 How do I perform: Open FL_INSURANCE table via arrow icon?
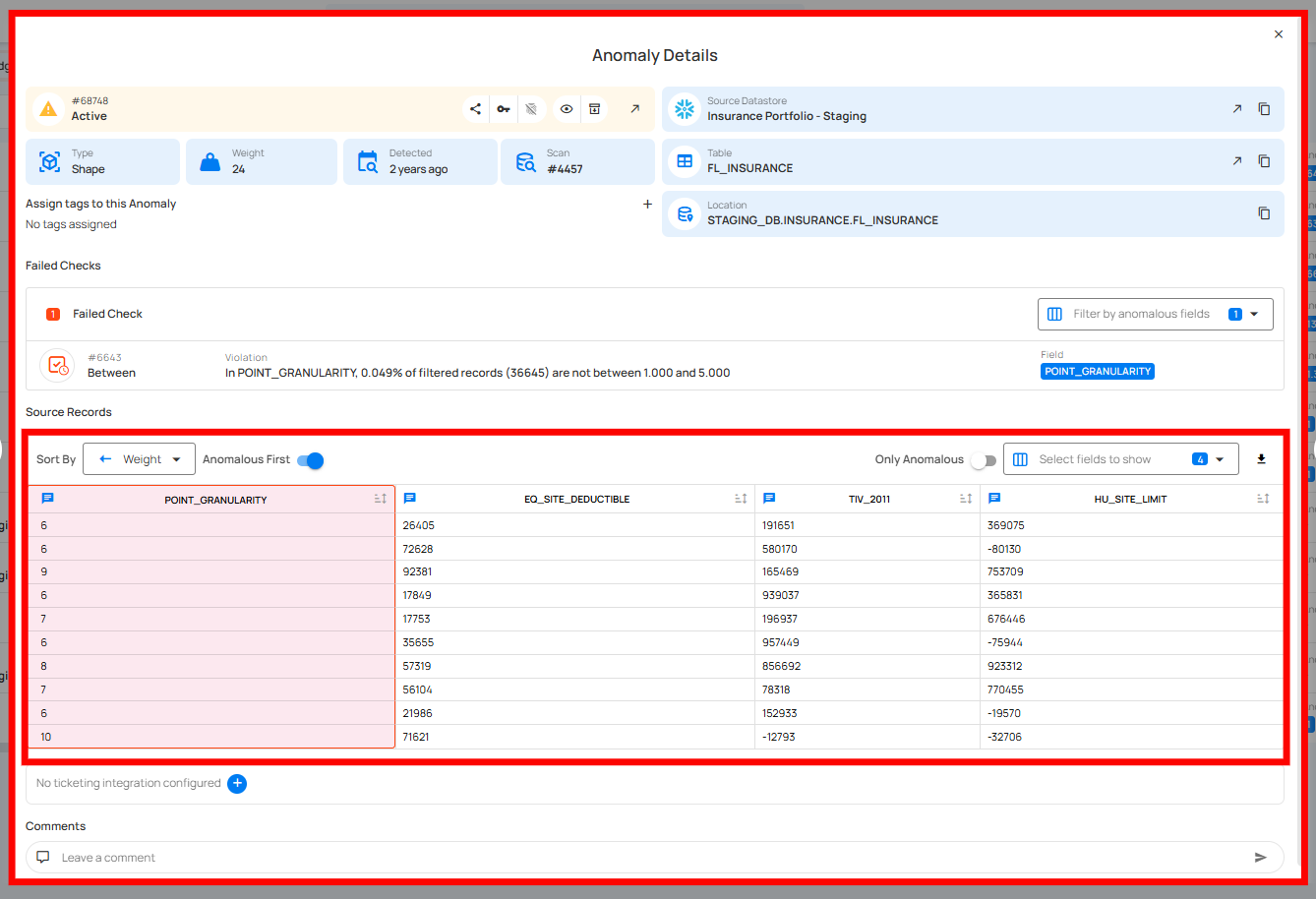1236,161
